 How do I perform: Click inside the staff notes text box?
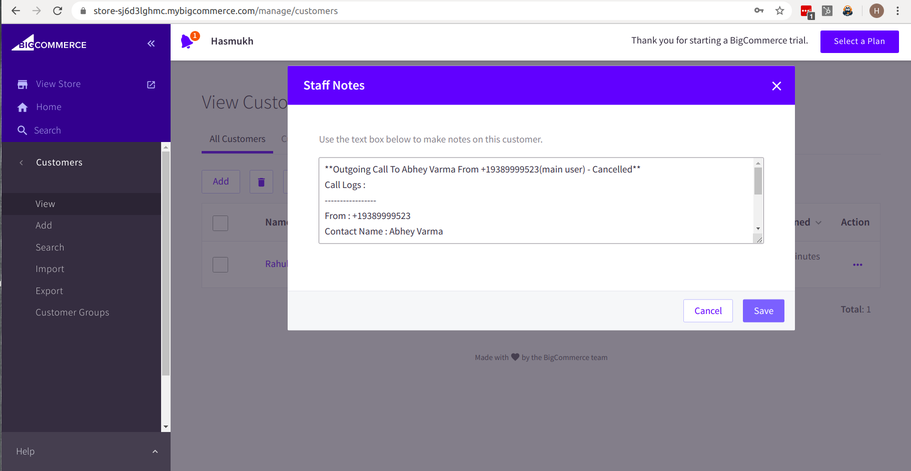click(x=541, y=200)
